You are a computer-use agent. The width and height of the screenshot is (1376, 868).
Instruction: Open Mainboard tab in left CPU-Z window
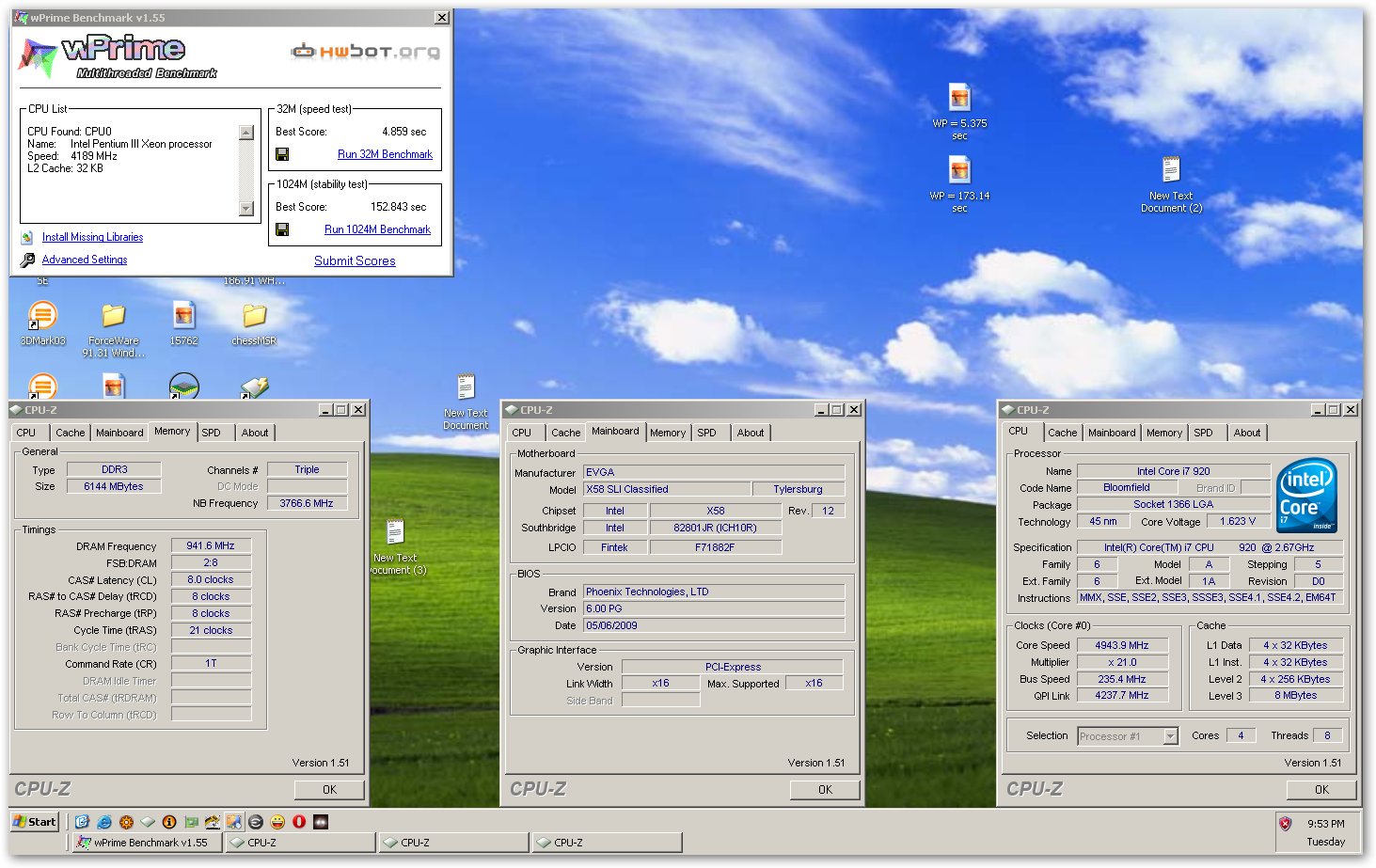coord(119,433)
